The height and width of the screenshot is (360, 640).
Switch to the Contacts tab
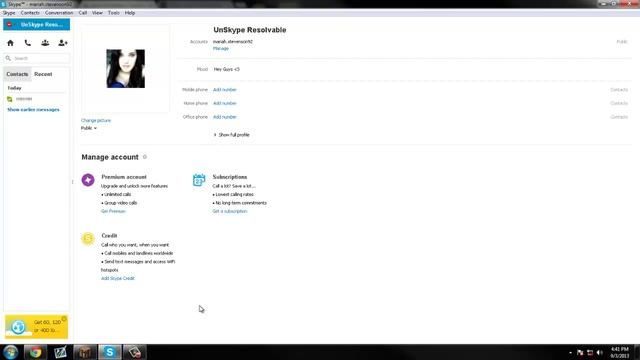[x=17, y=74]
